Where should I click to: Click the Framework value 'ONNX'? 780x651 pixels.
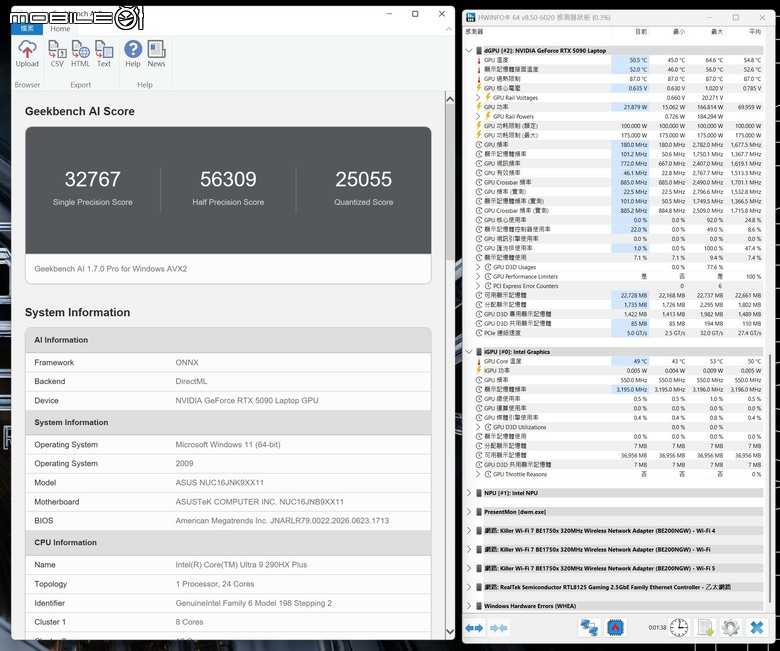pos(187,363)
